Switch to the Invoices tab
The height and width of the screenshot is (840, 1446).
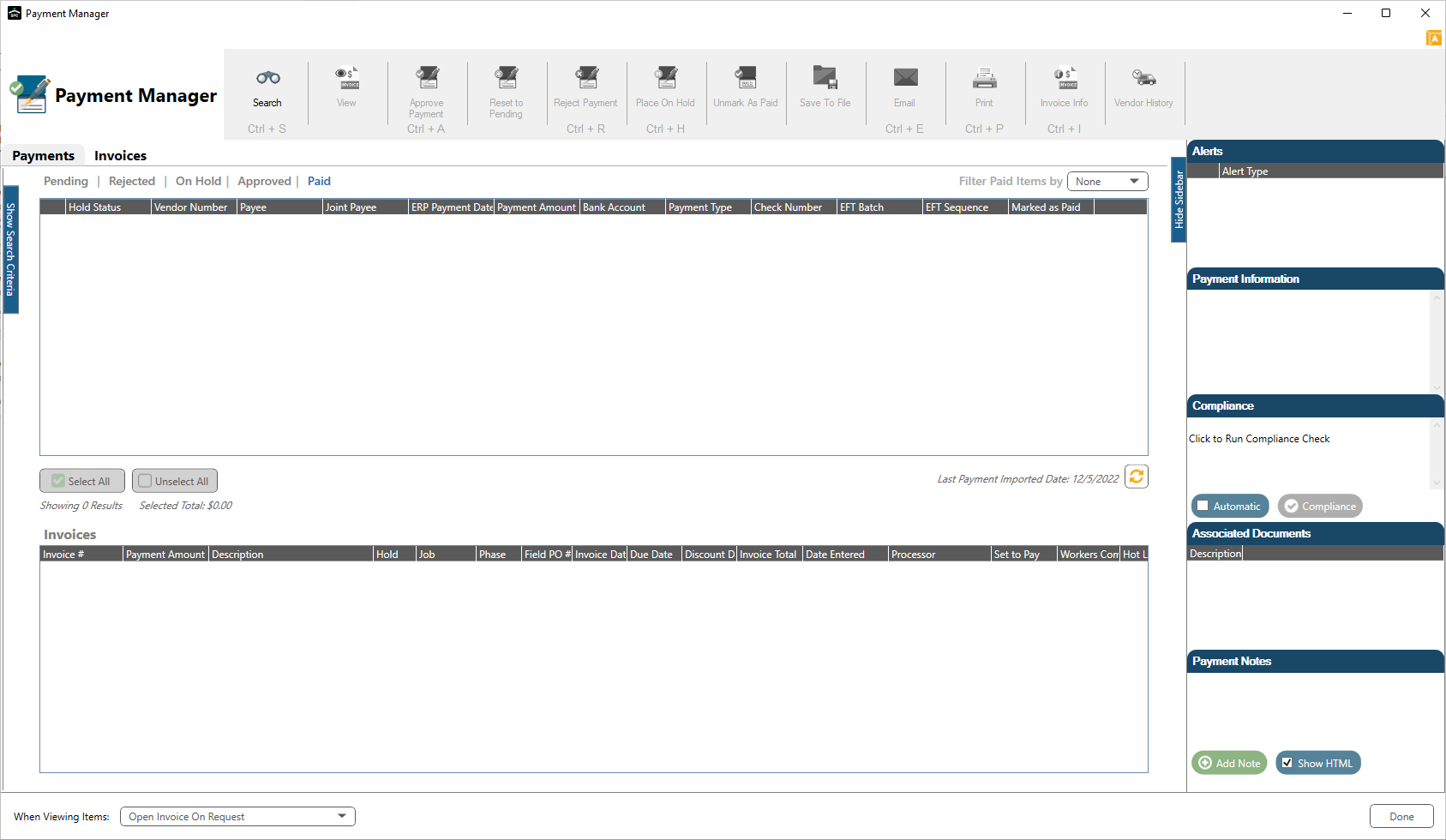pyautogui.click(x=121, y=156)
